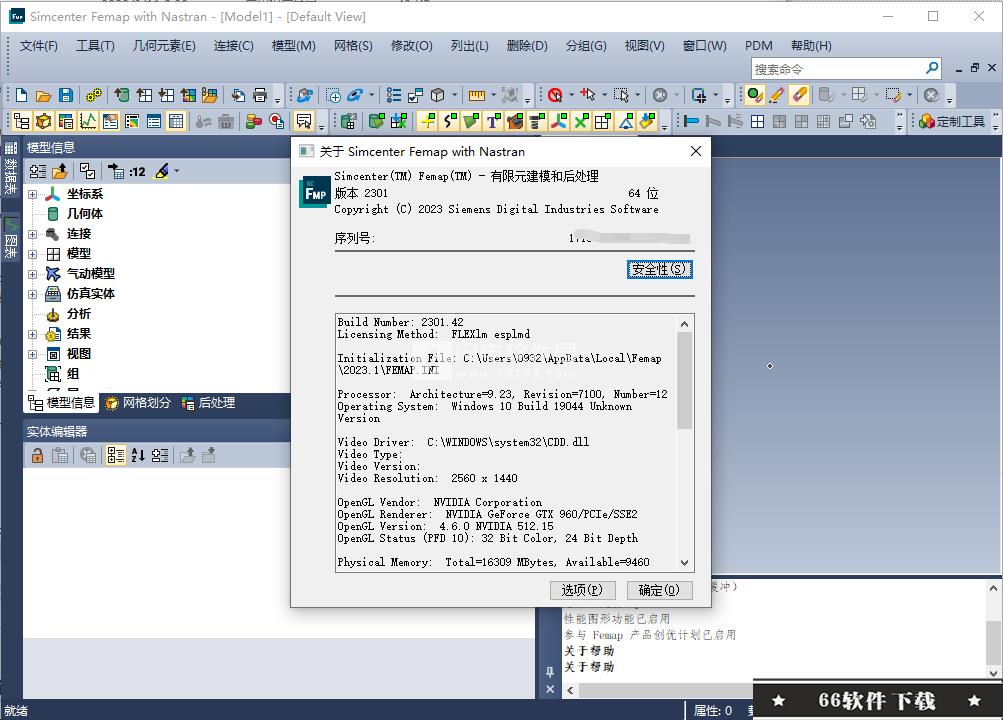Open the 工具(T) menu
1003x720 pixels.
coord(95,46)
